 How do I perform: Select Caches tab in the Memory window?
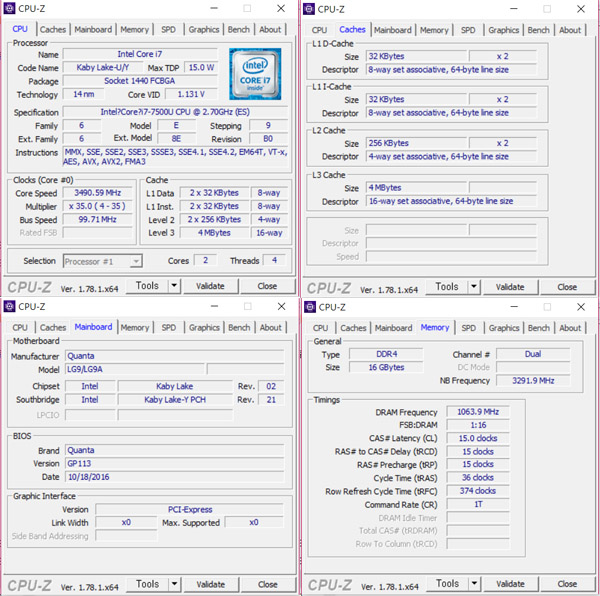(x=353, y=328)
